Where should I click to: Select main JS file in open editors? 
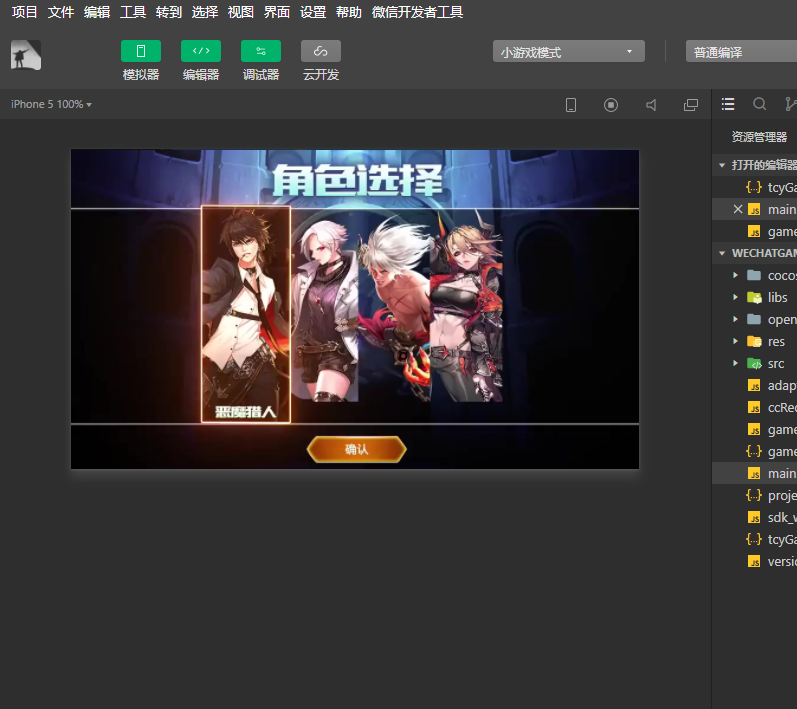tap(772, 209)
